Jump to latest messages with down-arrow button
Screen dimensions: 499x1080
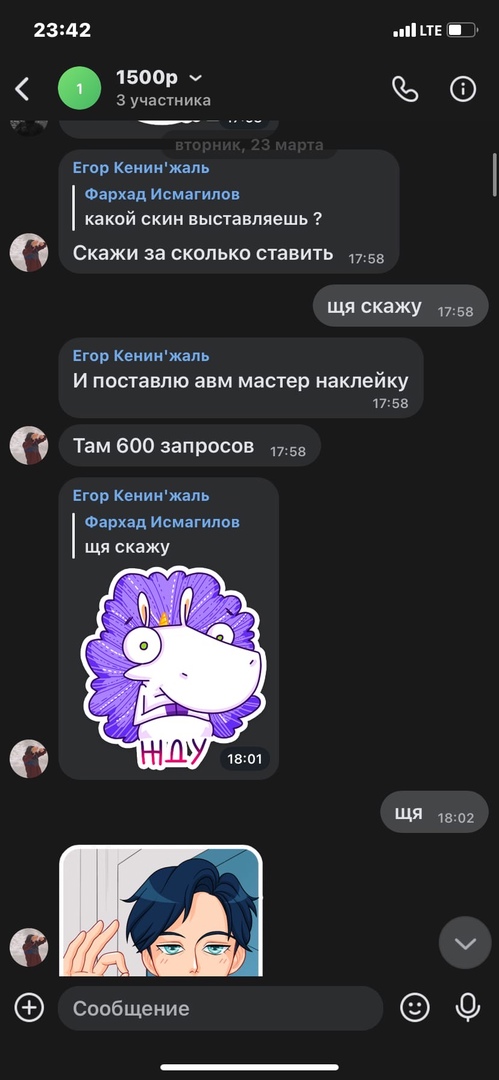[465, 943]
